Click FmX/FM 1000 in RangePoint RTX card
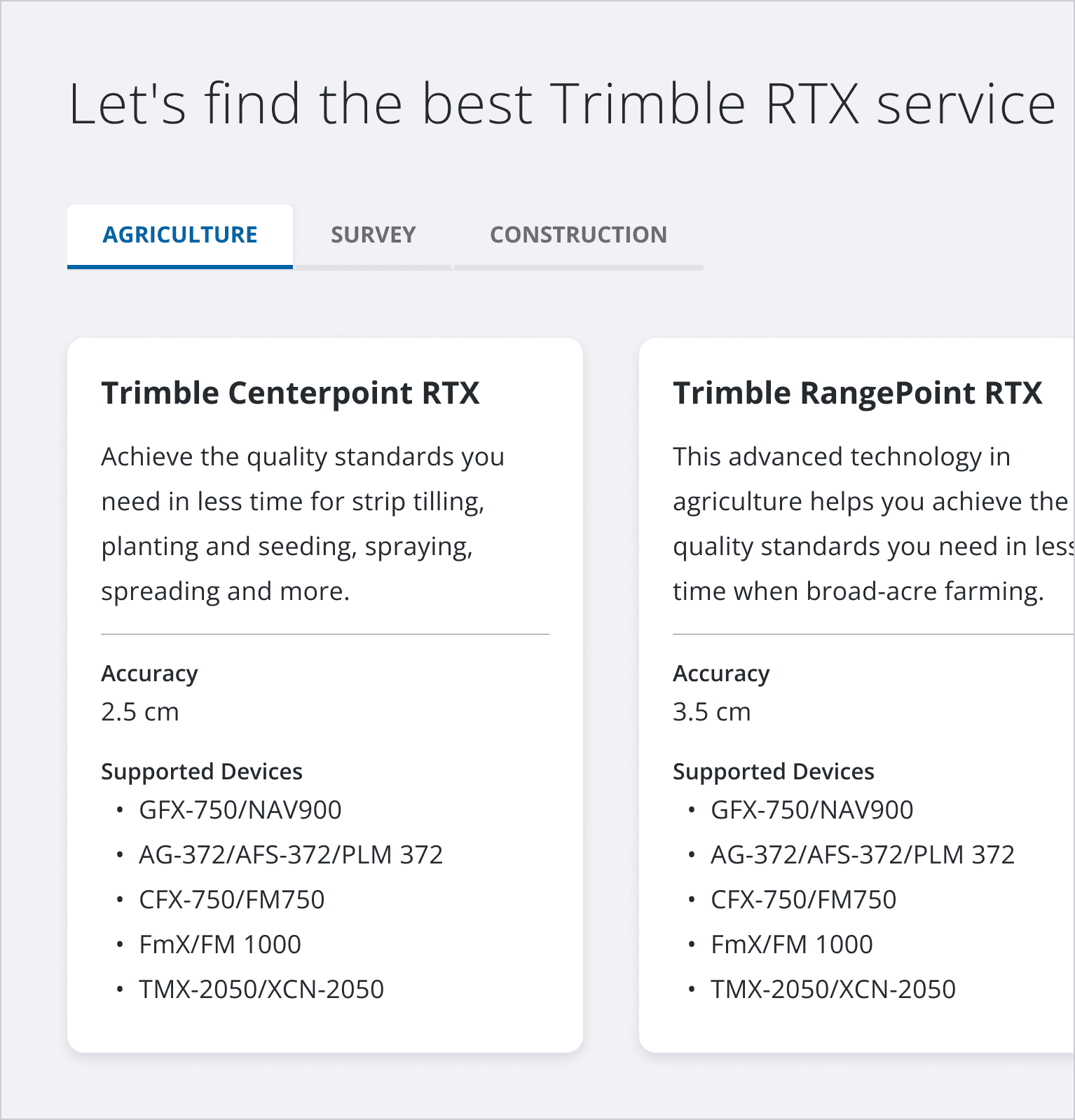1075x1120 pixels. click(x=792, y=945)
